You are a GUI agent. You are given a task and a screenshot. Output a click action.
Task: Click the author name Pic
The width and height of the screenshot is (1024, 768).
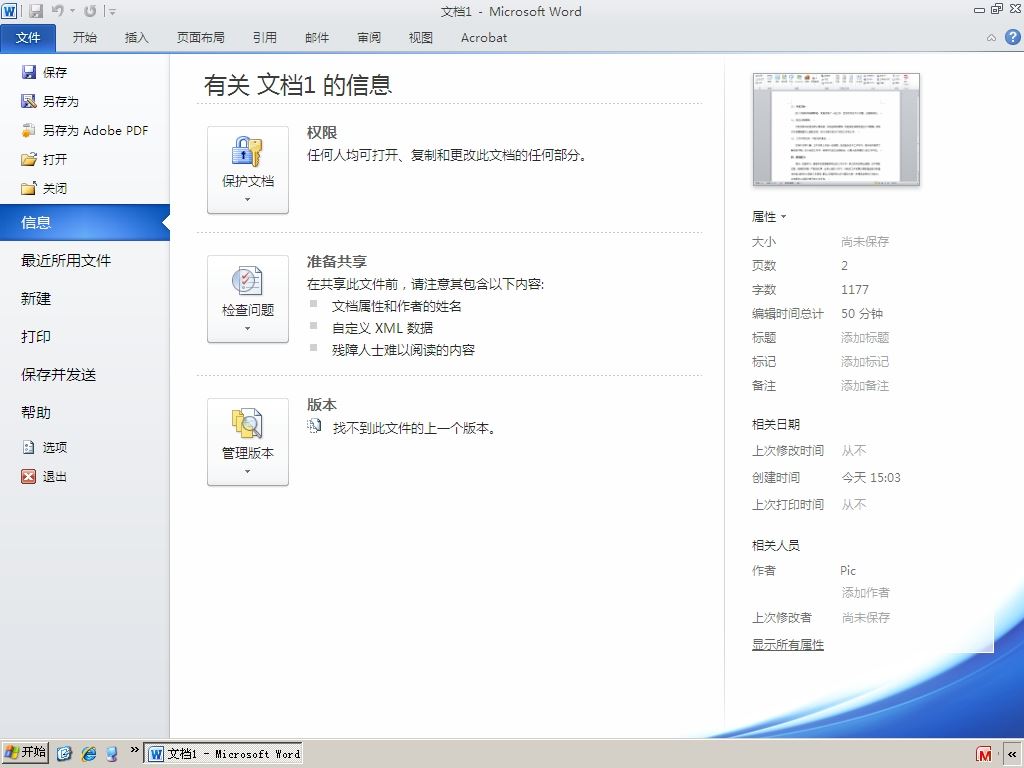tap(848, 571)
